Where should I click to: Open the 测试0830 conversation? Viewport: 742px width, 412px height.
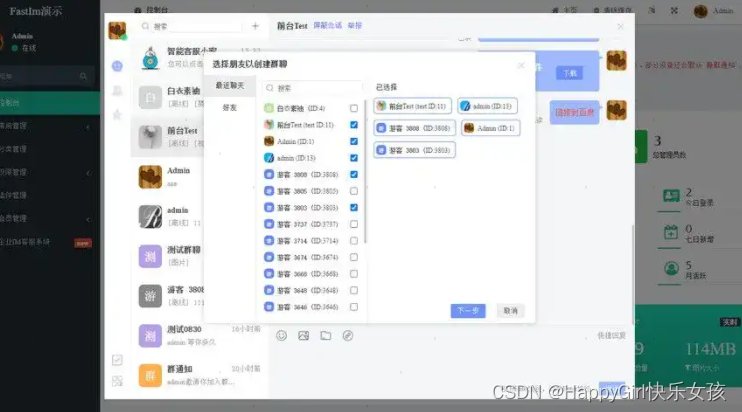coord(200,335)
